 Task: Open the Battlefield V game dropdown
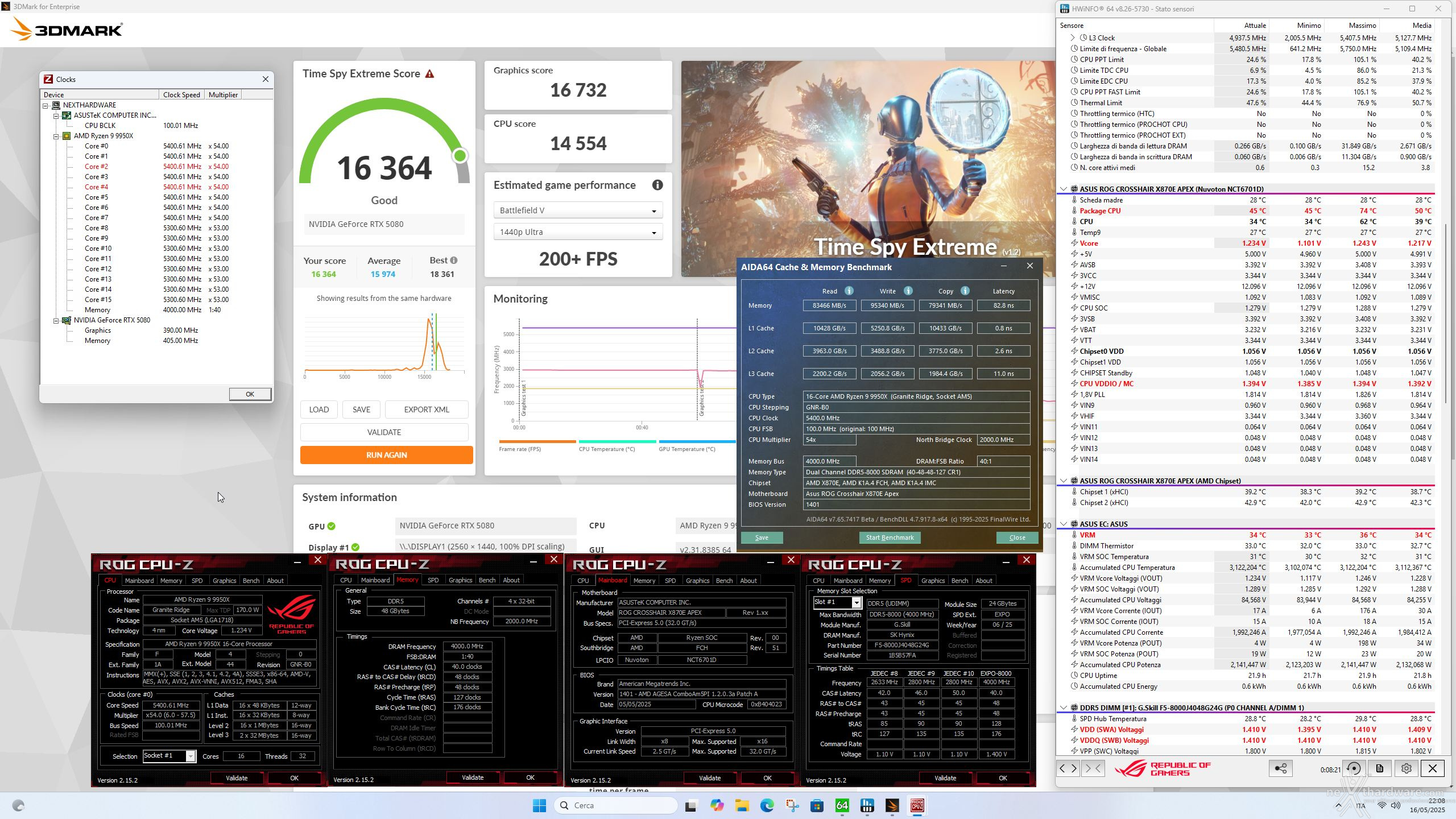578,210
